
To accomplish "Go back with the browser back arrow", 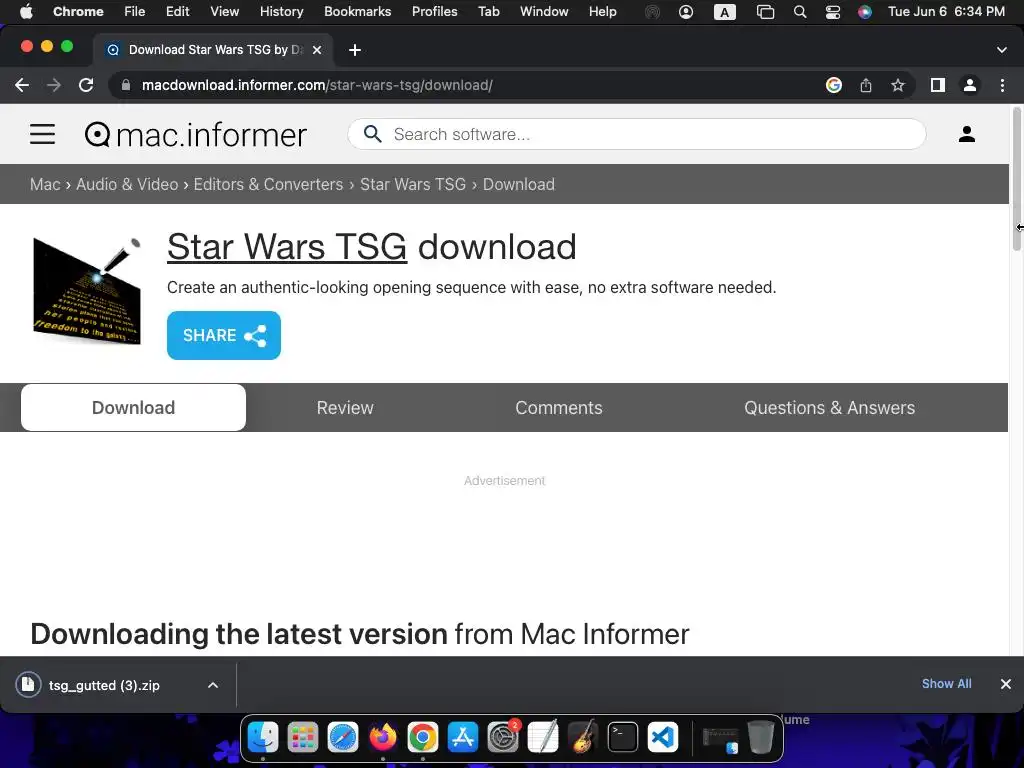I will [x=22, y=85].
